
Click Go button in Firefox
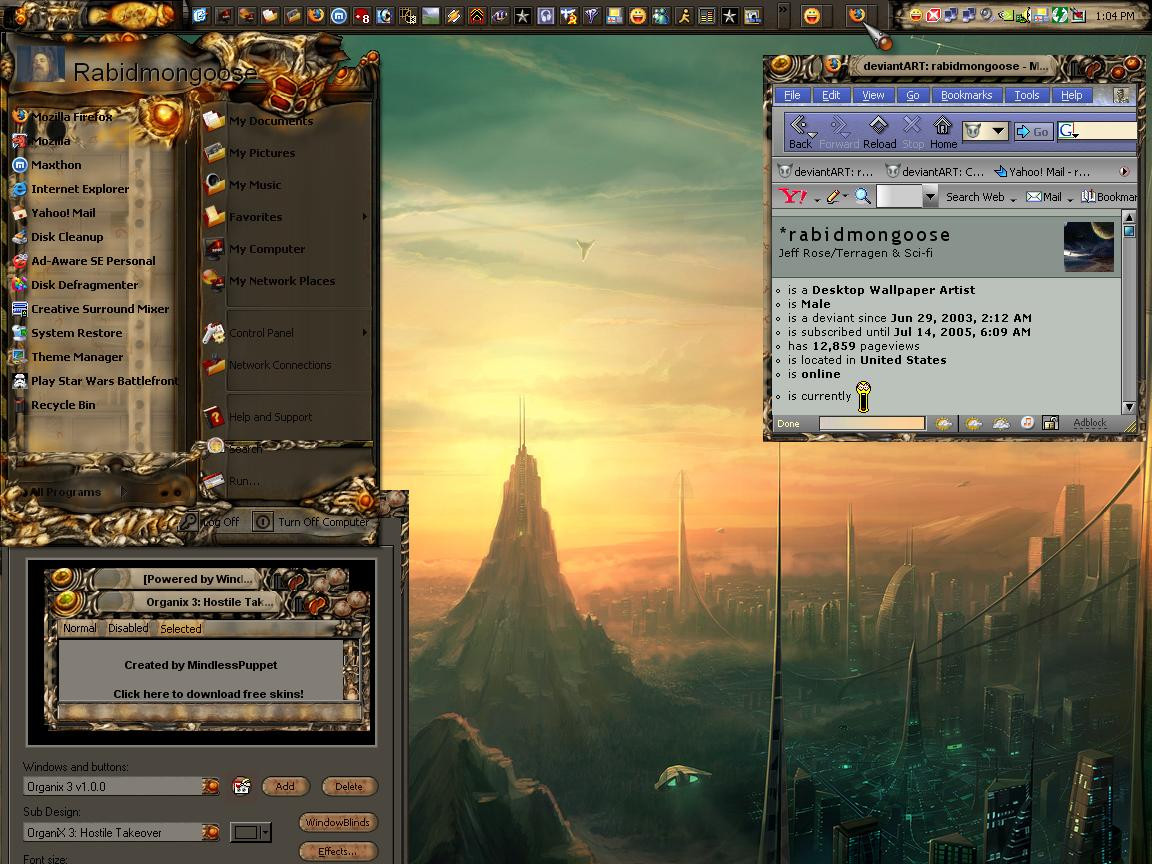[x=1033, y=132]
